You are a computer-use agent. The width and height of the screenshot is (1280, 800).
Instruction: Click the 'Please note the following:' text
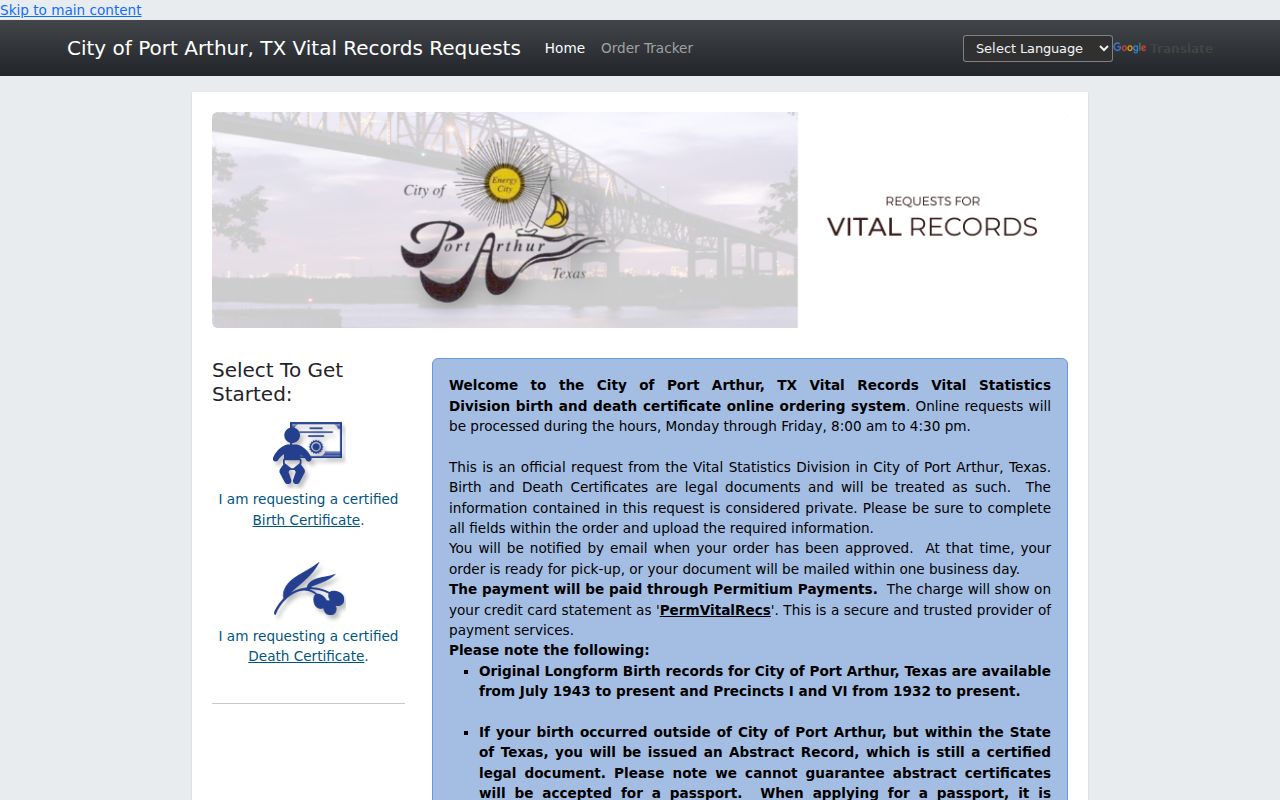click(549, 650)
